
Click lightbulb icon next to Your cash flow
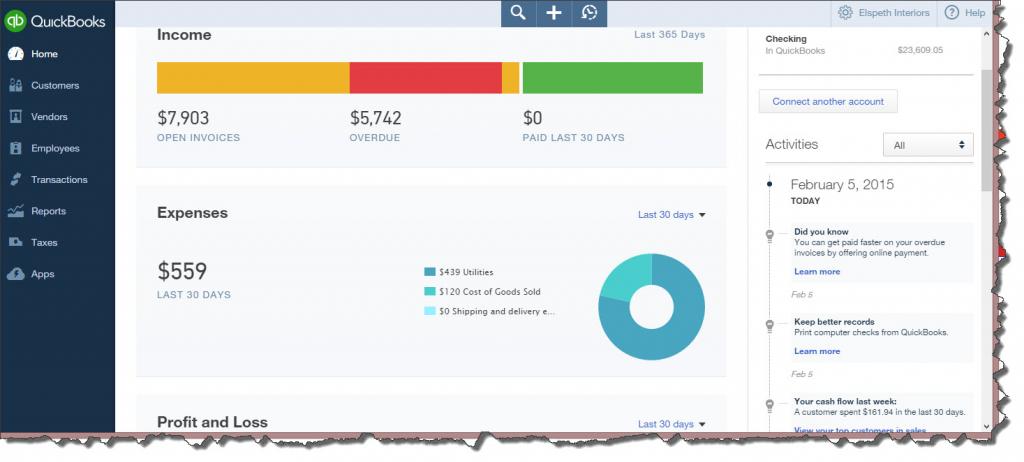[770, 405]
